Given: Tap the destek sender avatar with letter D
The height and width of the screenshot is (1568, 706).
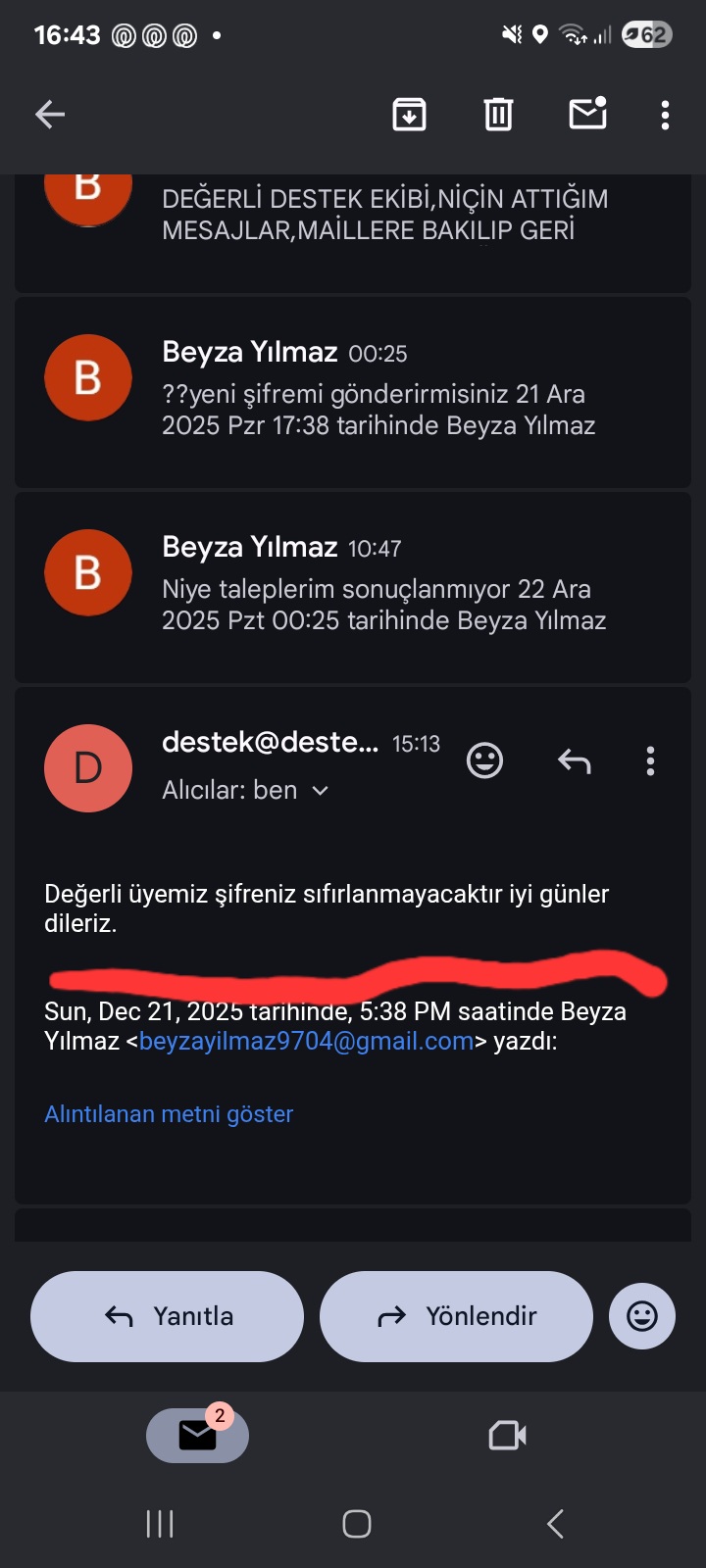Looking at the screenshot, I should point(88,768).
